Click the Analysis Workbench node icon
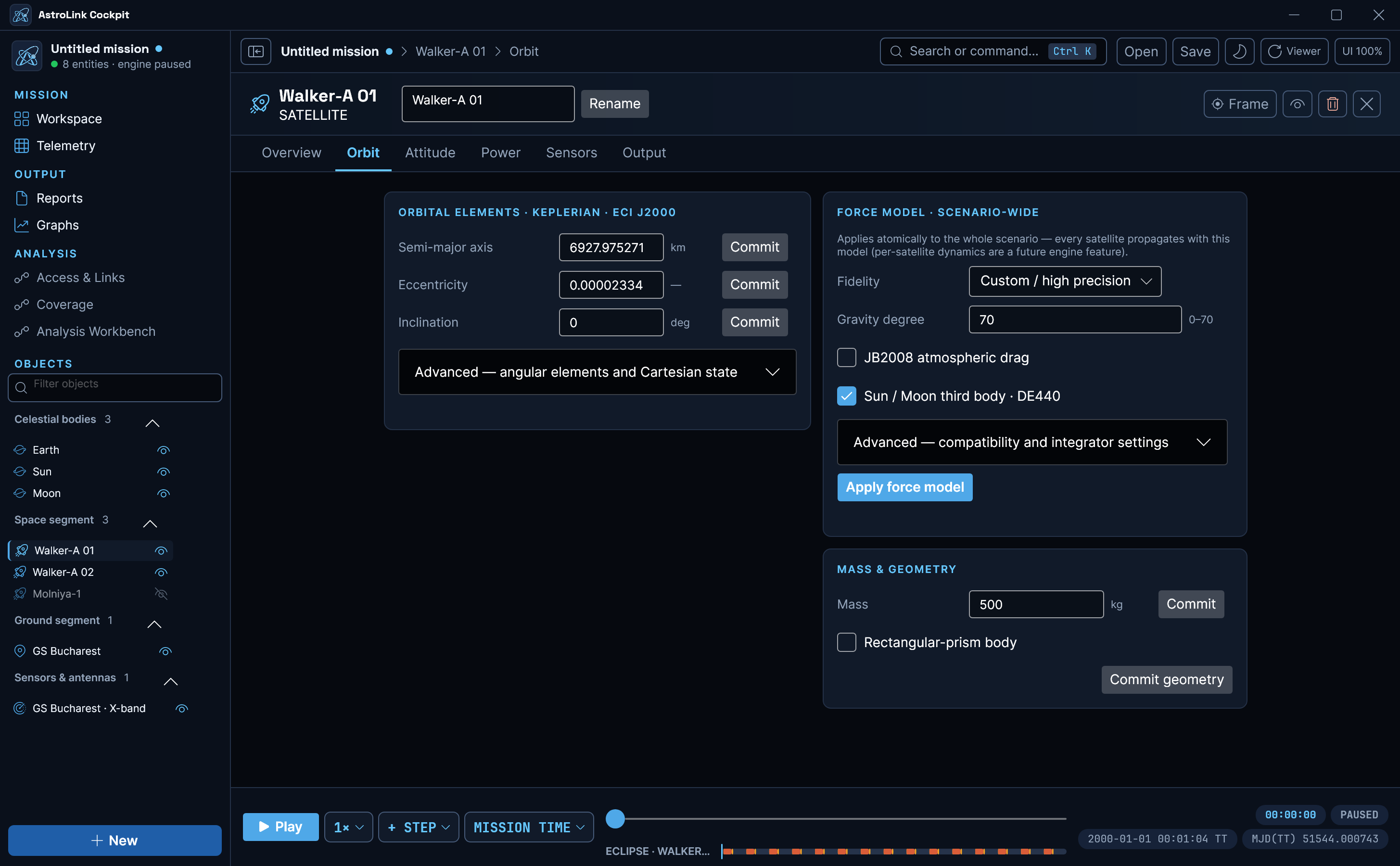 click(x=21, y=331)
